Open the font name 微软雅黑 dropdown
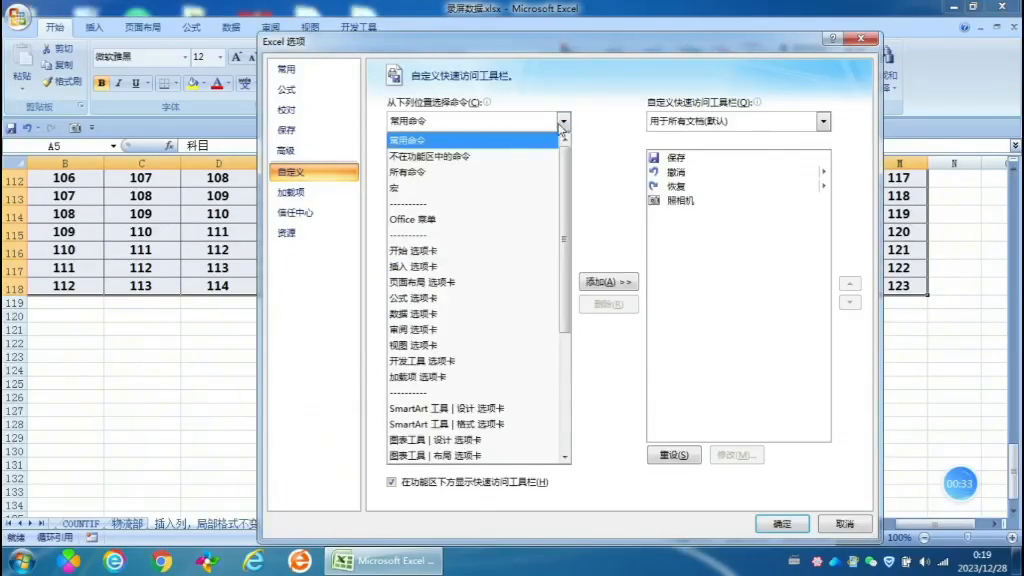 click(x=185, y=57)
